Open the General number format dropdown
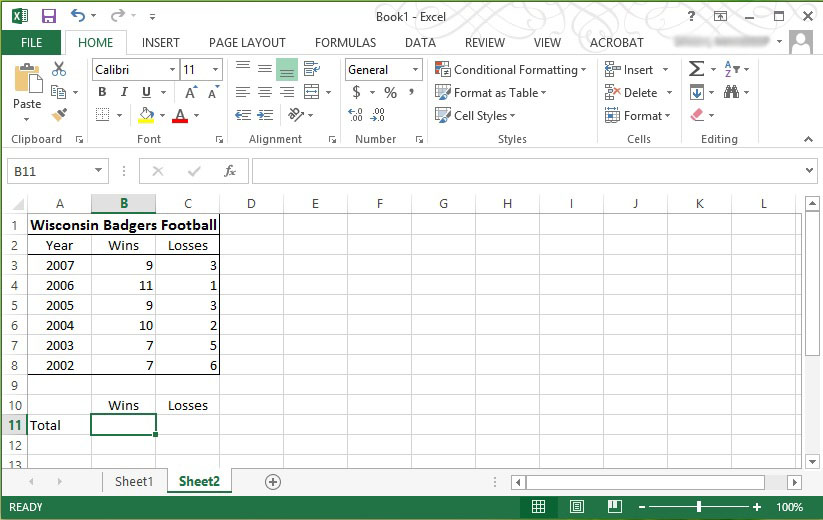This screenshot has height=520, width=823. pos(415,69)
